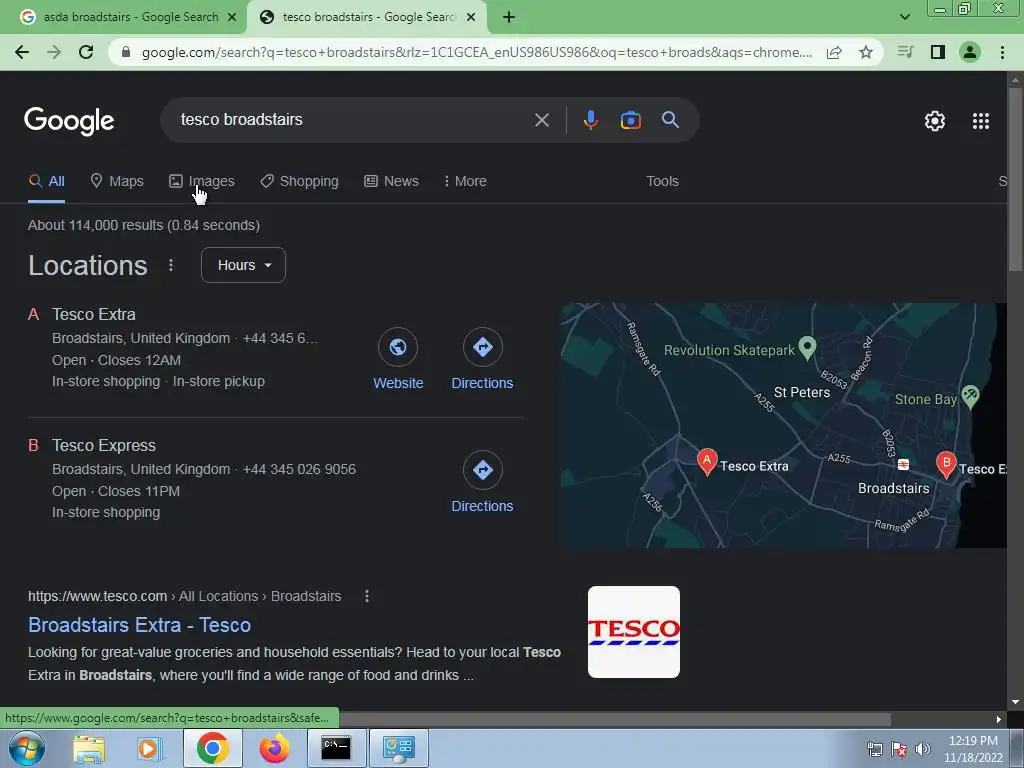Click the horizontal scrollbar thumb
Screen dimensions: 1024x768
click(614, 719)
